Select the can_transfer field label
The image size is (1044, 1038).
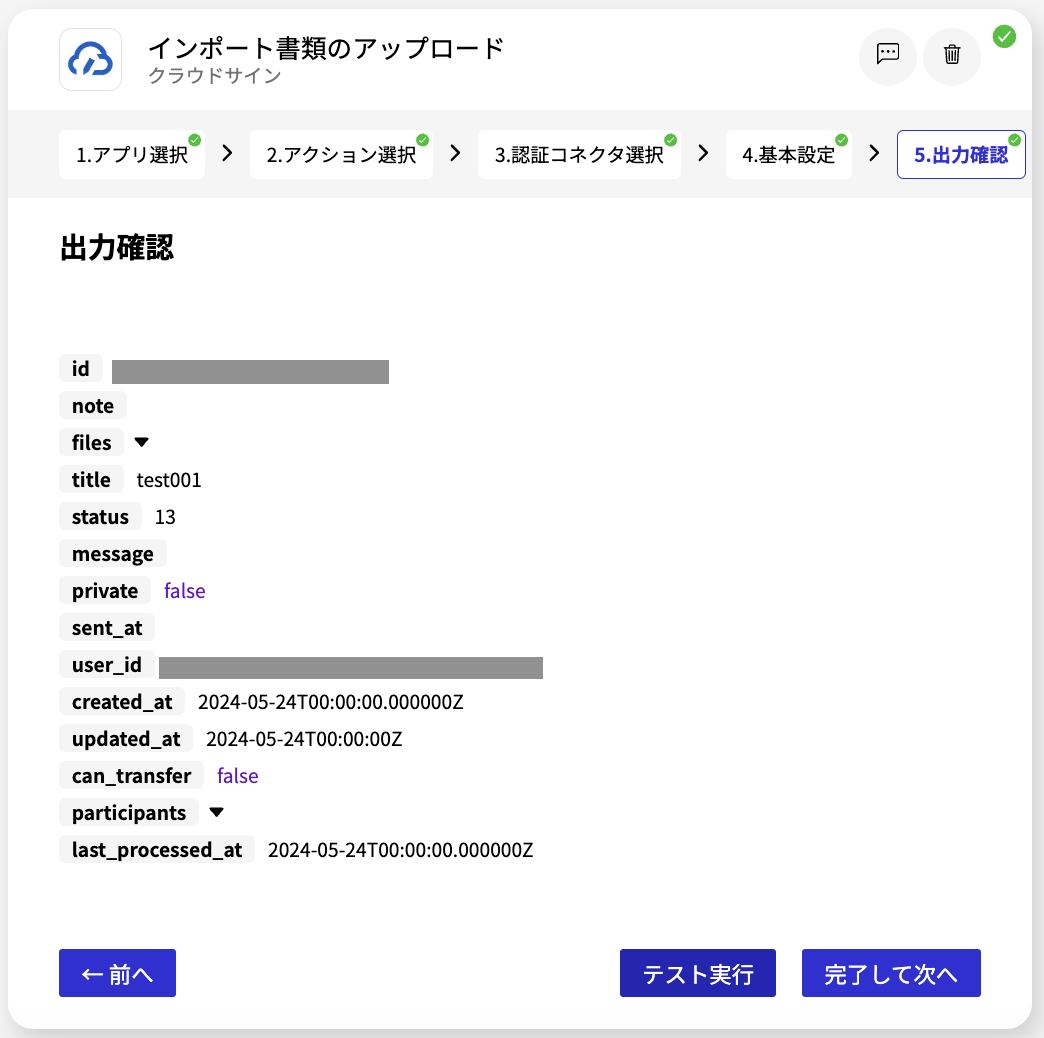tap(131, 776)
